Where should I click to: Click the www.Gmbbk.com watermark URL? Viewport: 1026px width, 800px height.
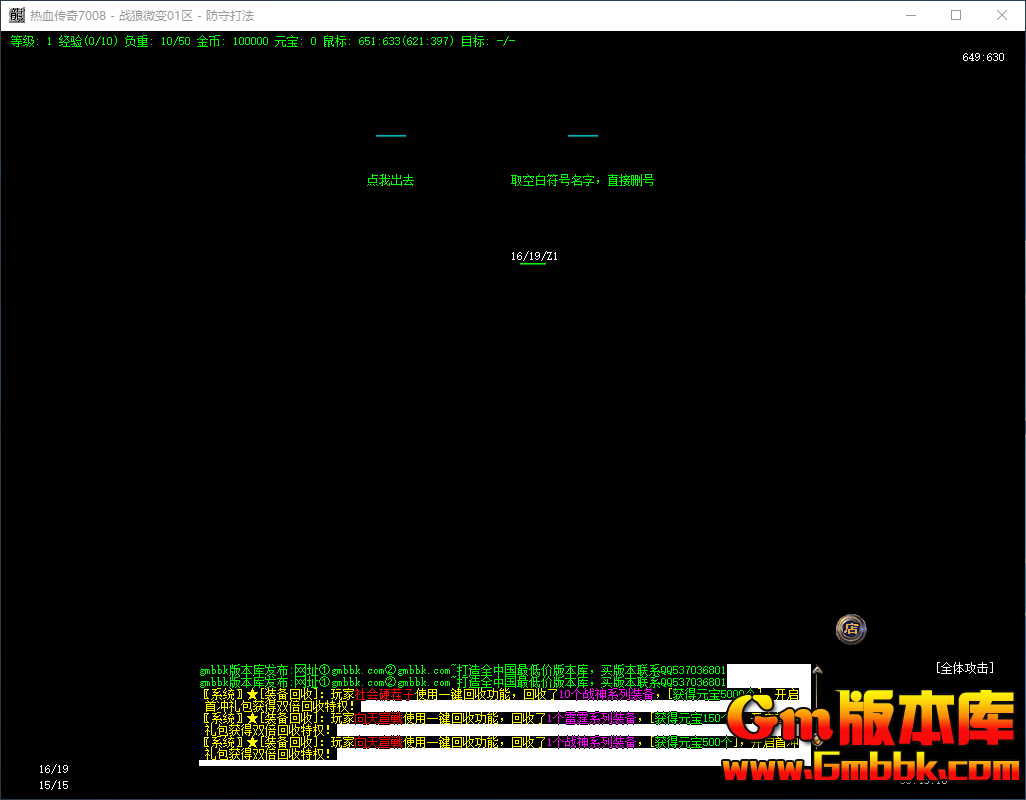click(870, 768)
